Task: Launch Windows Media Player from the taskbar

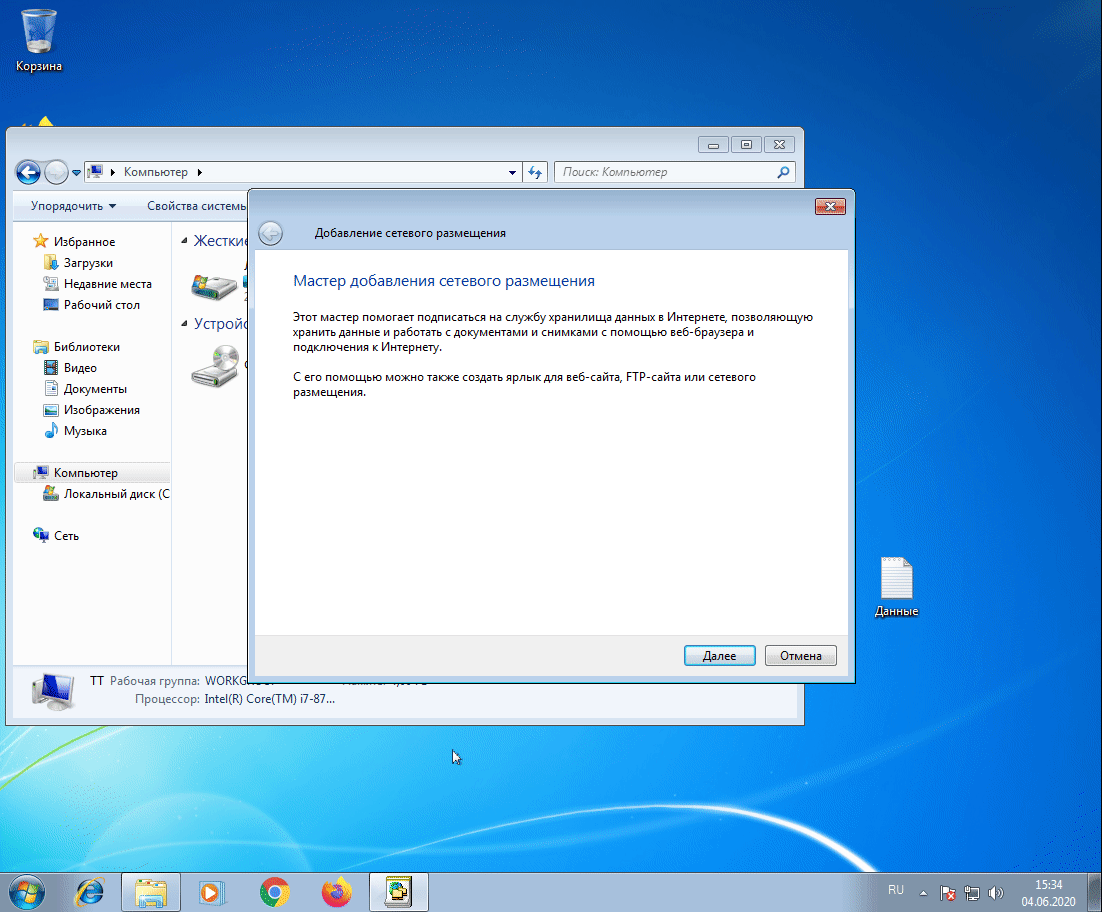Action: (x=212, y=892)
